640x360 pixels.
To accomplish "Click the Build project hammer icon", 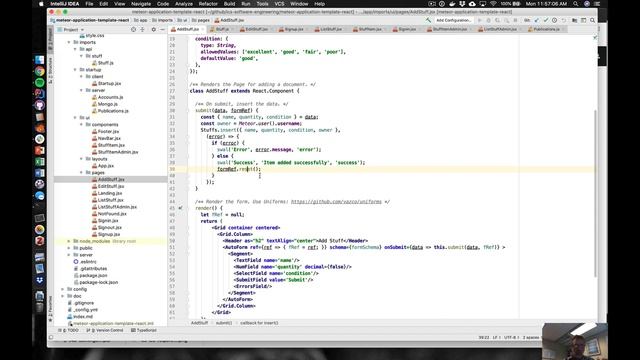I will click(x=428, y=20).
